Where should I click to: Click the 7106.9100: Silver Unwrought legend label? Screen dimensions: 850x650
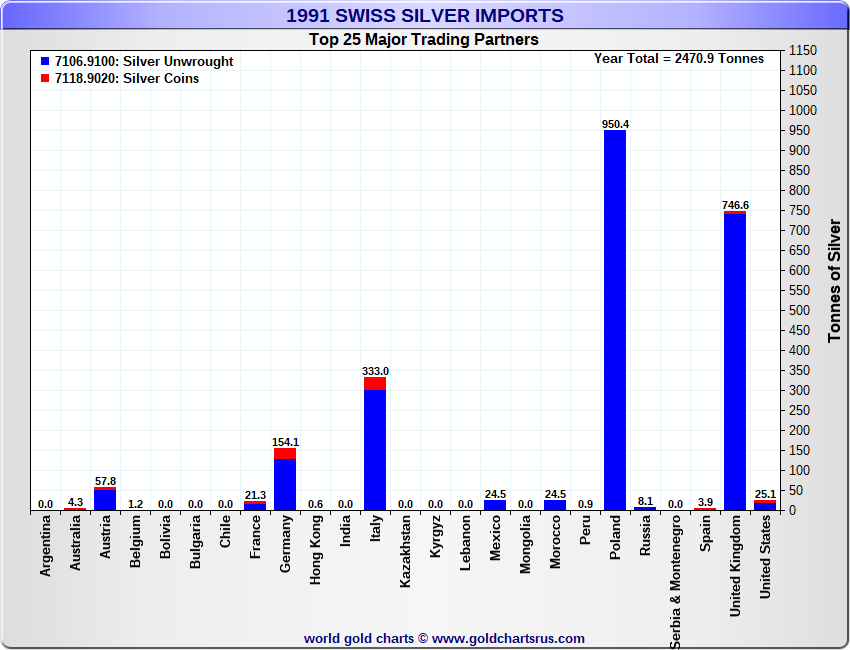click(x=144, y=61)
